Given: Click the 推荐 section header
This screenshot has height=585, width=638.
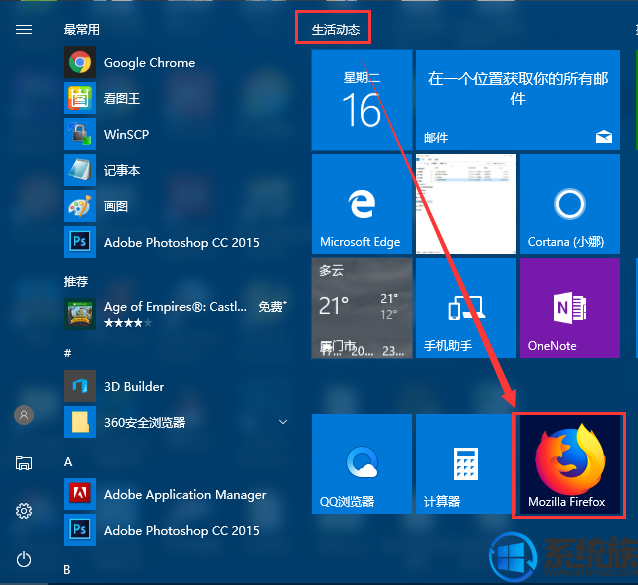Looking at the screenshot, I should tap(76, 281).
